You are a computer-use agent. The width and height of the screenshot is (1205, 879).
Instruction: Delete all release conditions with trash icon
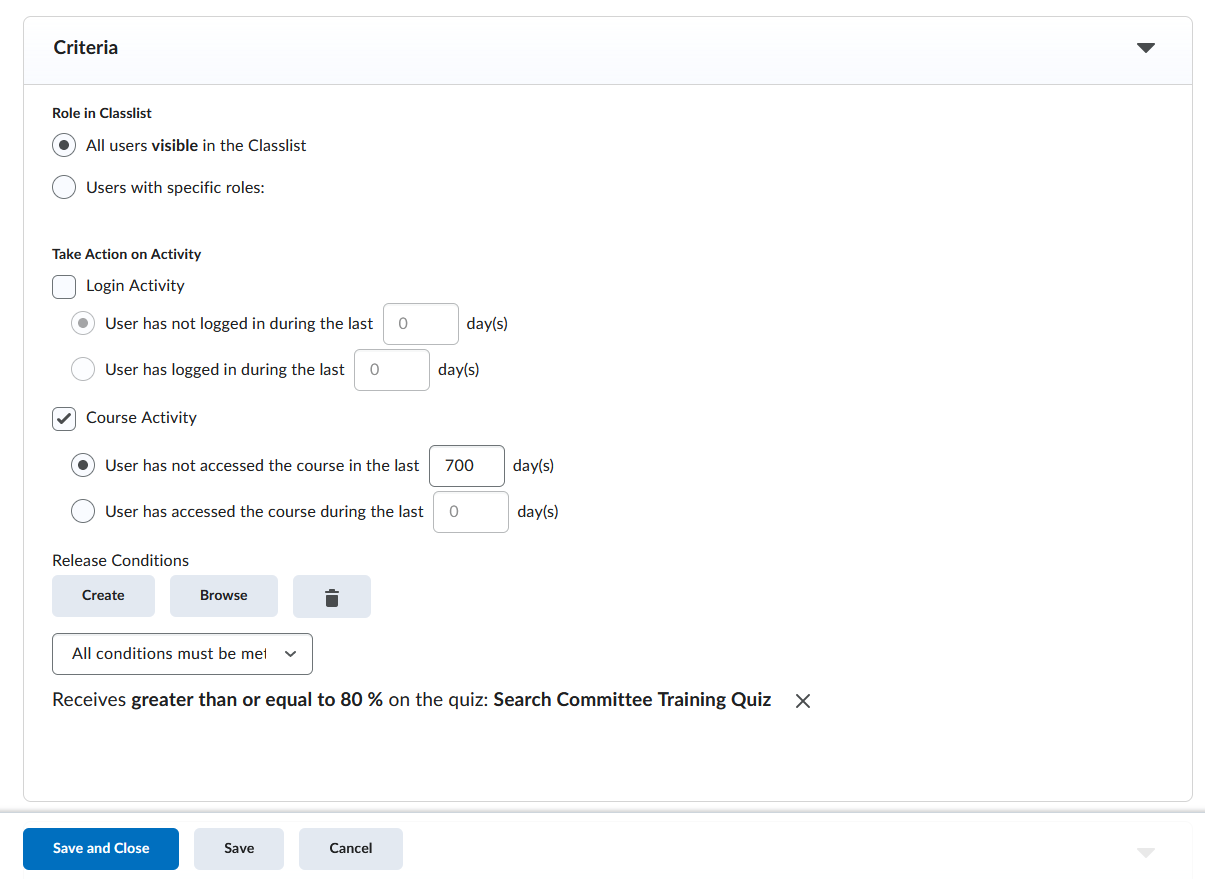tap(332, 596)
